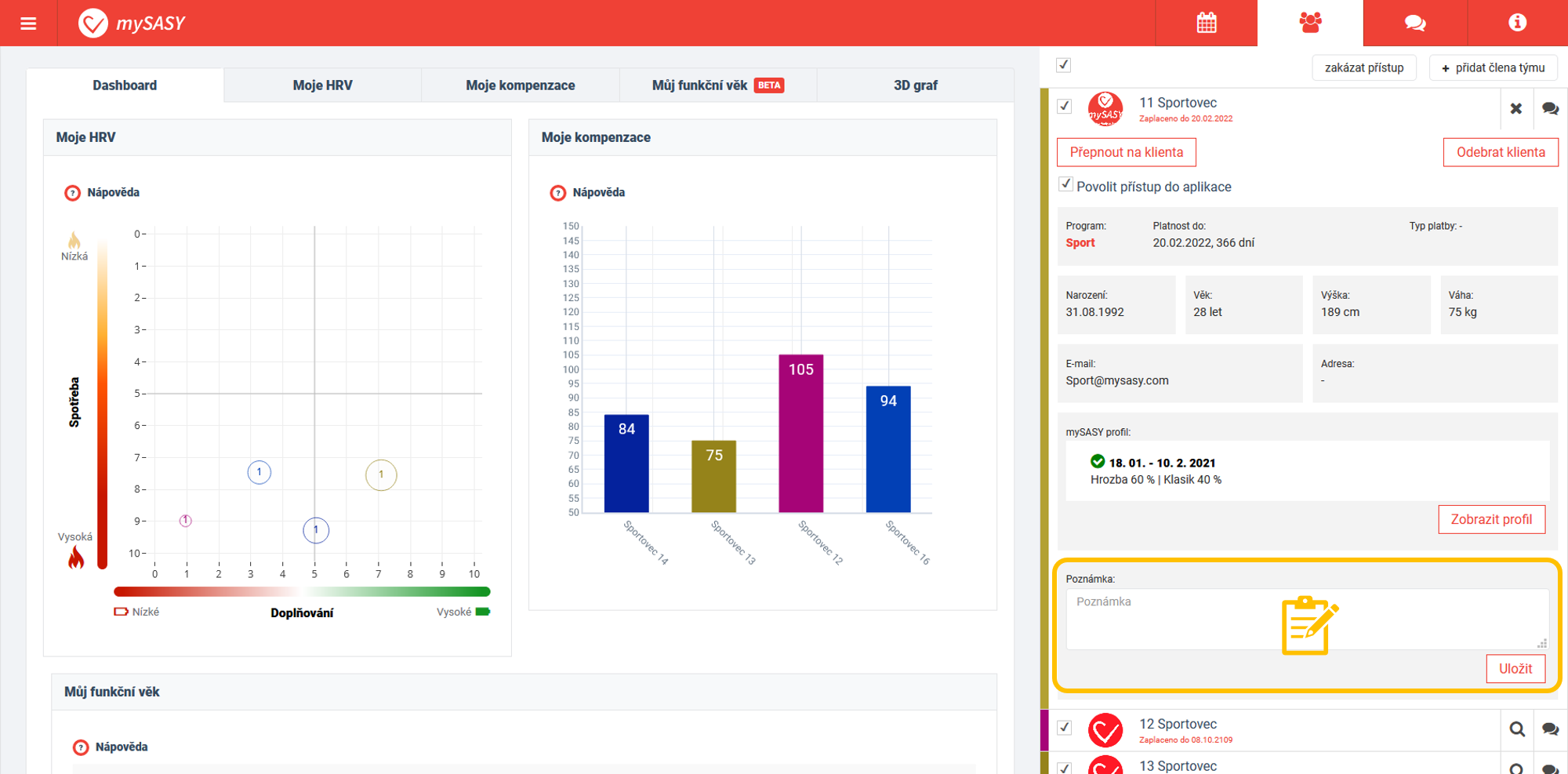Screen dimensions: 1568x774
Task: Close 11 Sportovec detail with X icon
Action: pyautogui.click(x=1516, y=108)
